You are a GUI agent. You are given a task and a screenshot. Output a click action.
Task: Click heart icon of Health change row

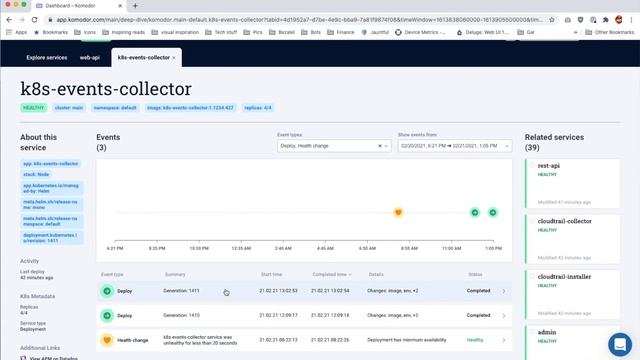[107, 340]
